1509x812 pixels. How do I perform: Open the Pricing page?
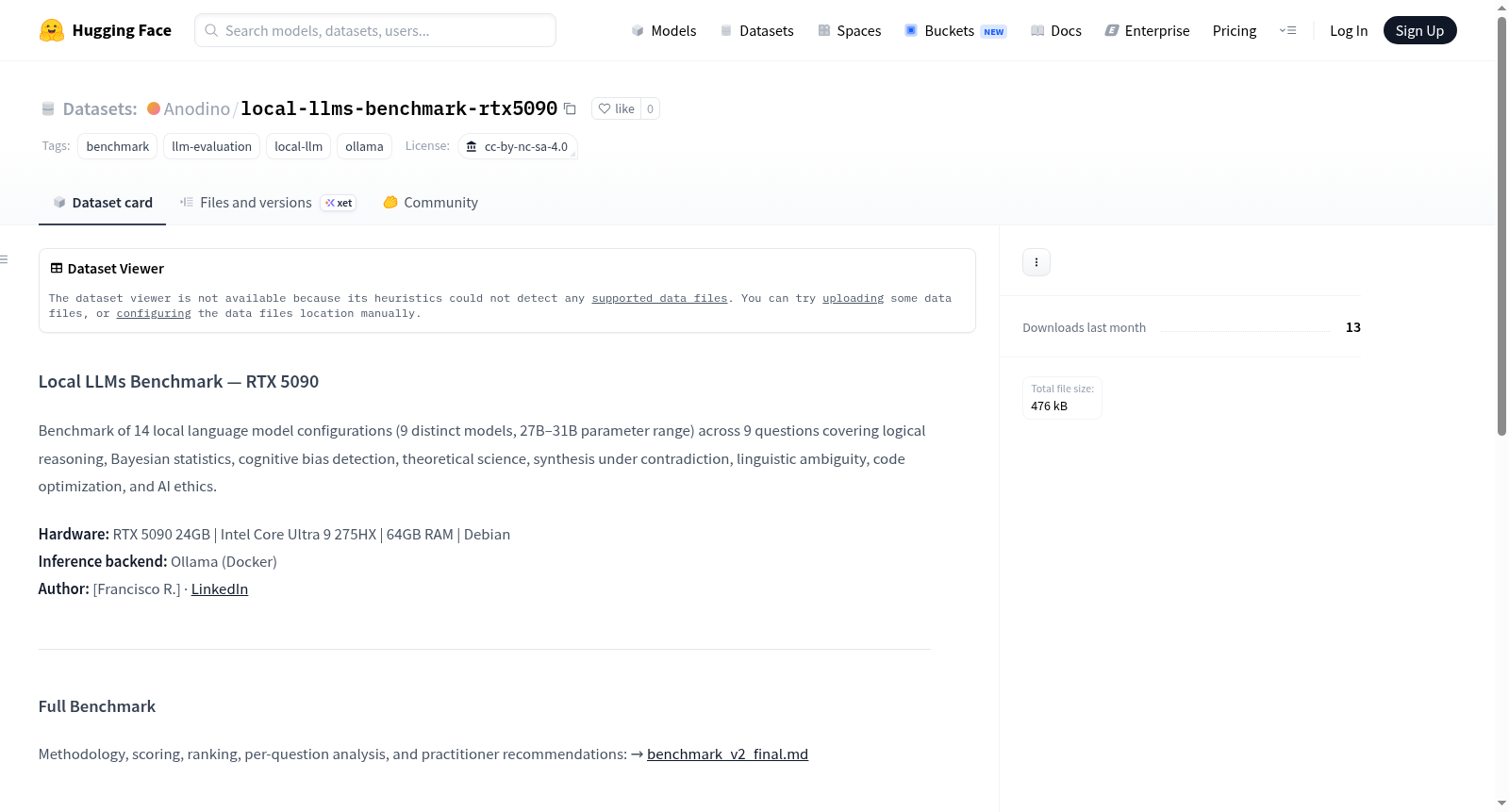coord(1235,30)
